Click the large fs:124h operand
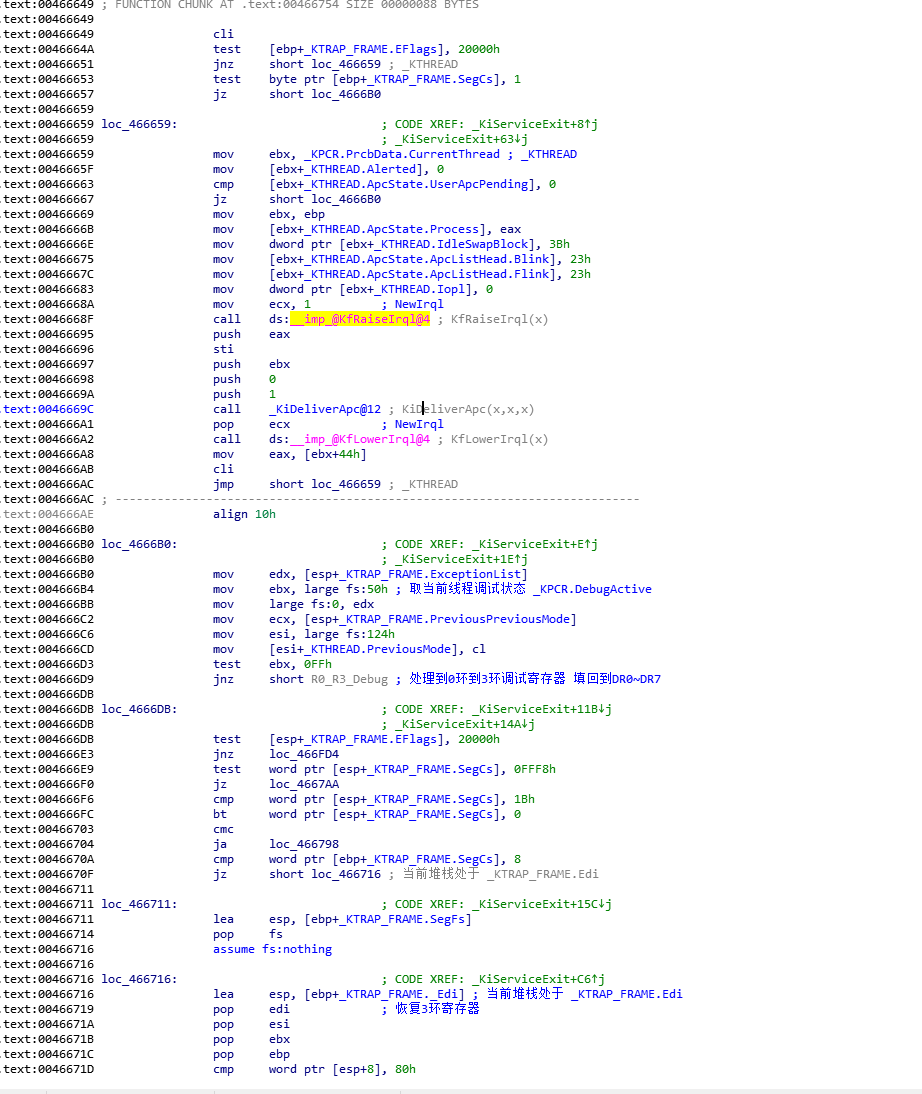 point(350,634)
